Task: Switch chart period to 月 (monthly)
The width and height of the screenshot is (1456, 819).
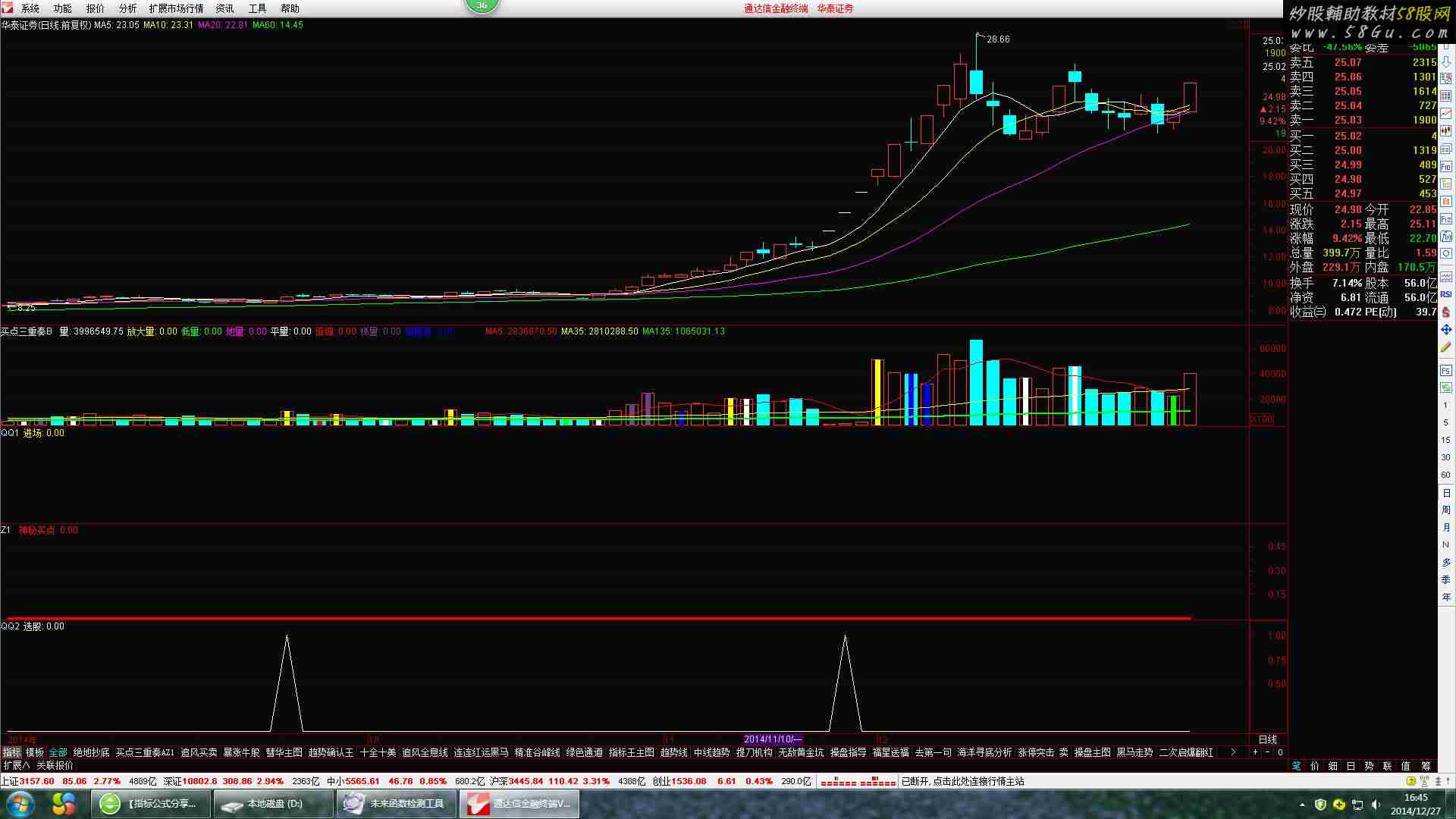Action: click(x=1445, y=527)
